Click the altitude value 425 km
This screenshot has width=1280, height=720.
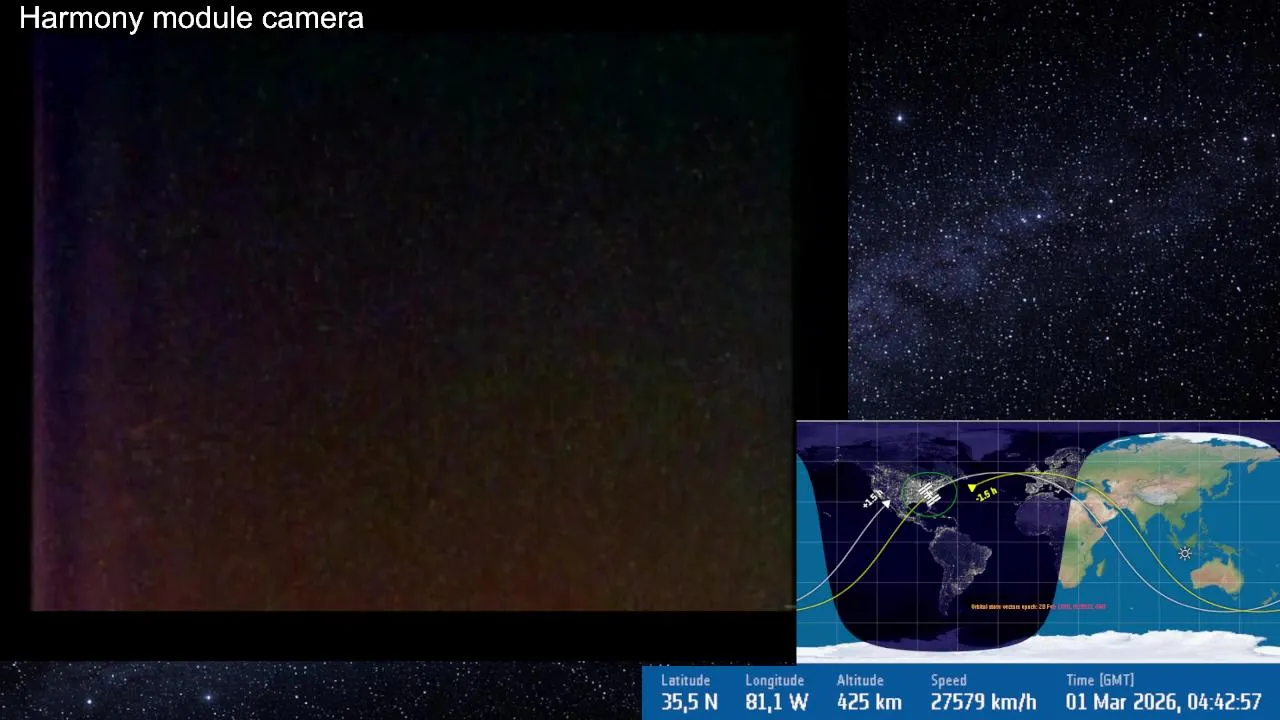(x=869, y=702)
